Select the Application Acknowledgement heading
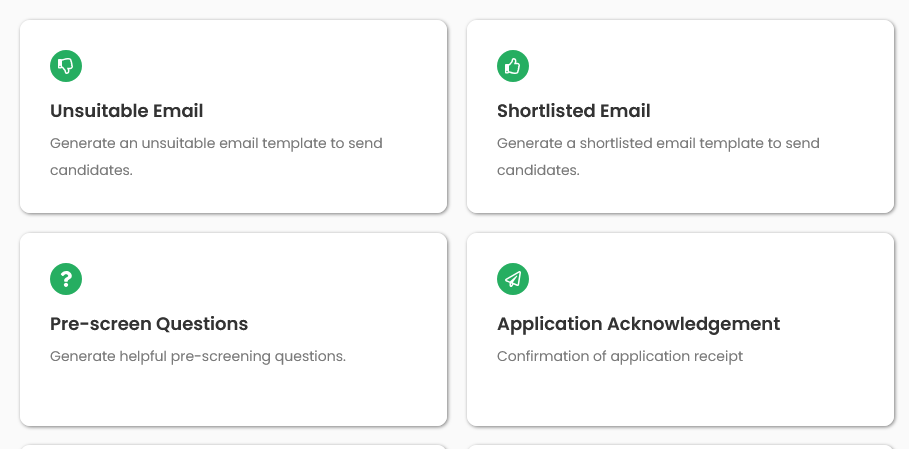The height and width of the screenshot is (449, 909). tap(638, 324)
